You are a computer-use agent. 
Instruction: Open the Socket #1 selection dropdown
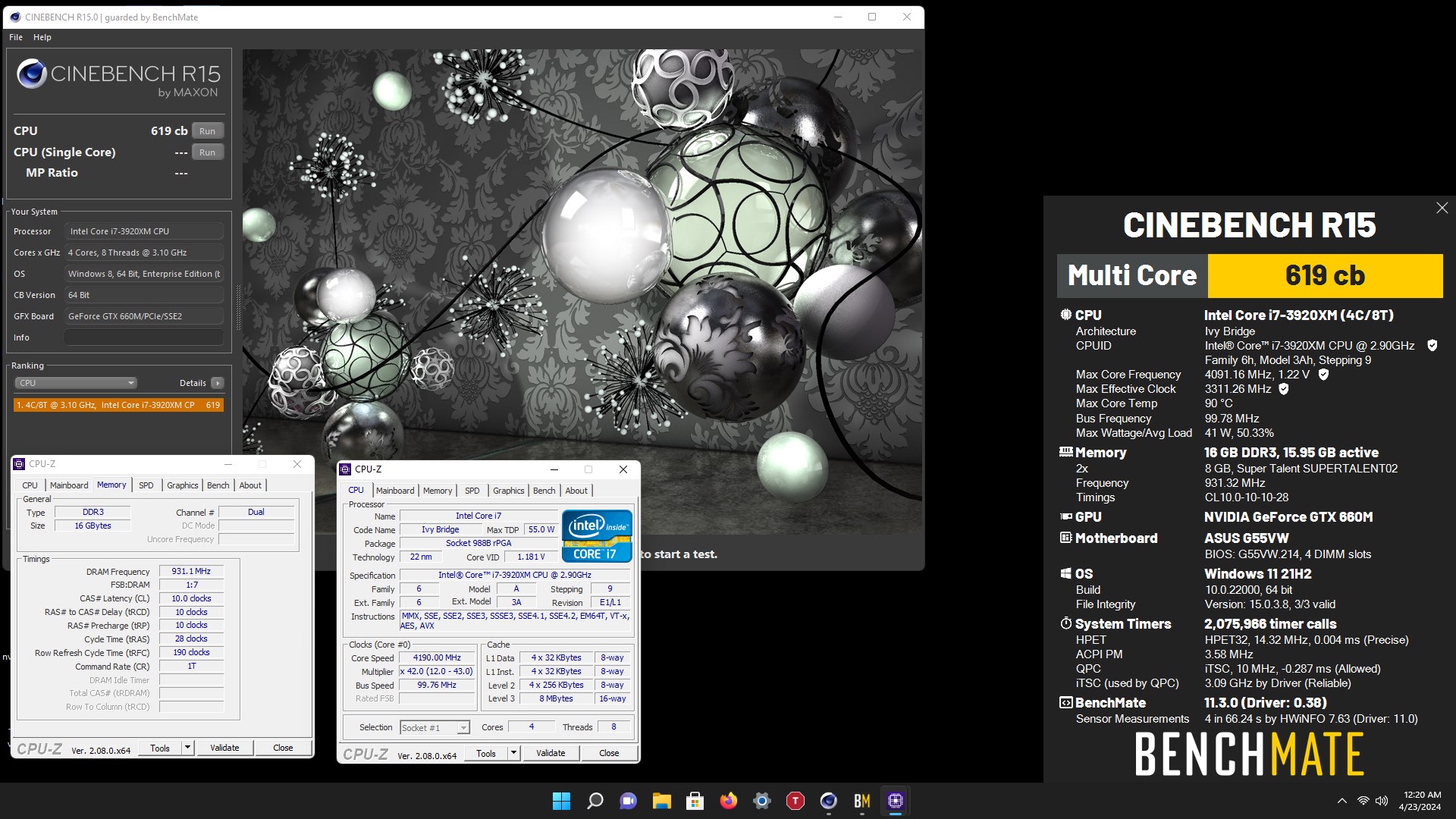[x=435, y=728]
